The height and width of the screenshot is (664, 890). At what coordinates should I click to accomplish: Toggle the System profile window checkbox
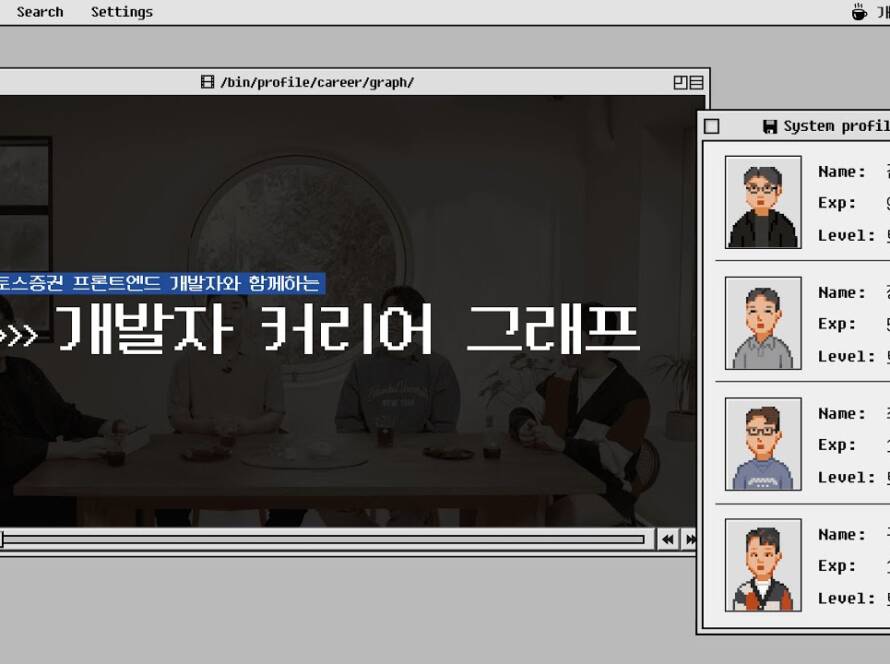(712, 126)
